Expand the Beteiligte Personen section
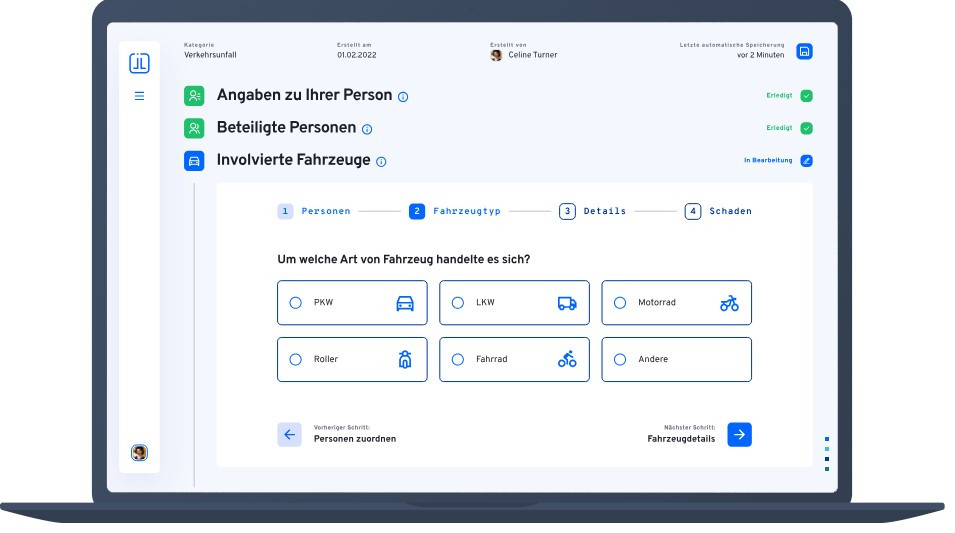The width and height of the screenshot is (955, 533). 286,128
